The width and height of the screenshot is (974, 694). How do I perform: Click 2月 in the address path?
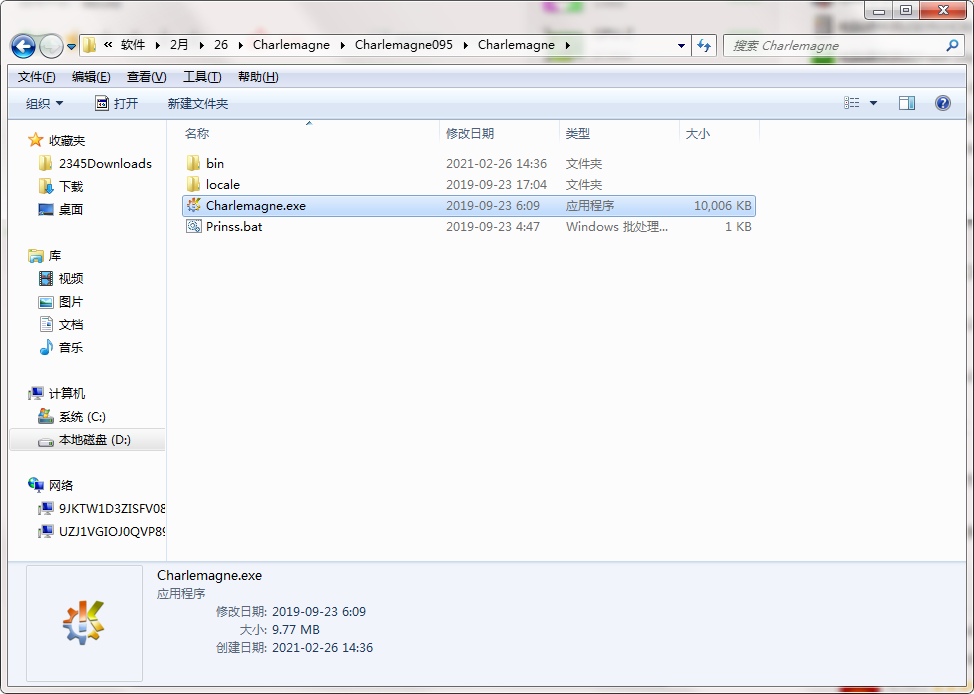(x=179, y=45)
